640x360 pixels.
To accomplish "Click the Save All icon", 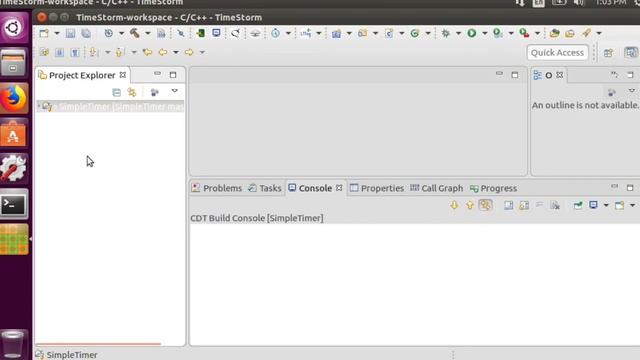I will tap(86, 33).
